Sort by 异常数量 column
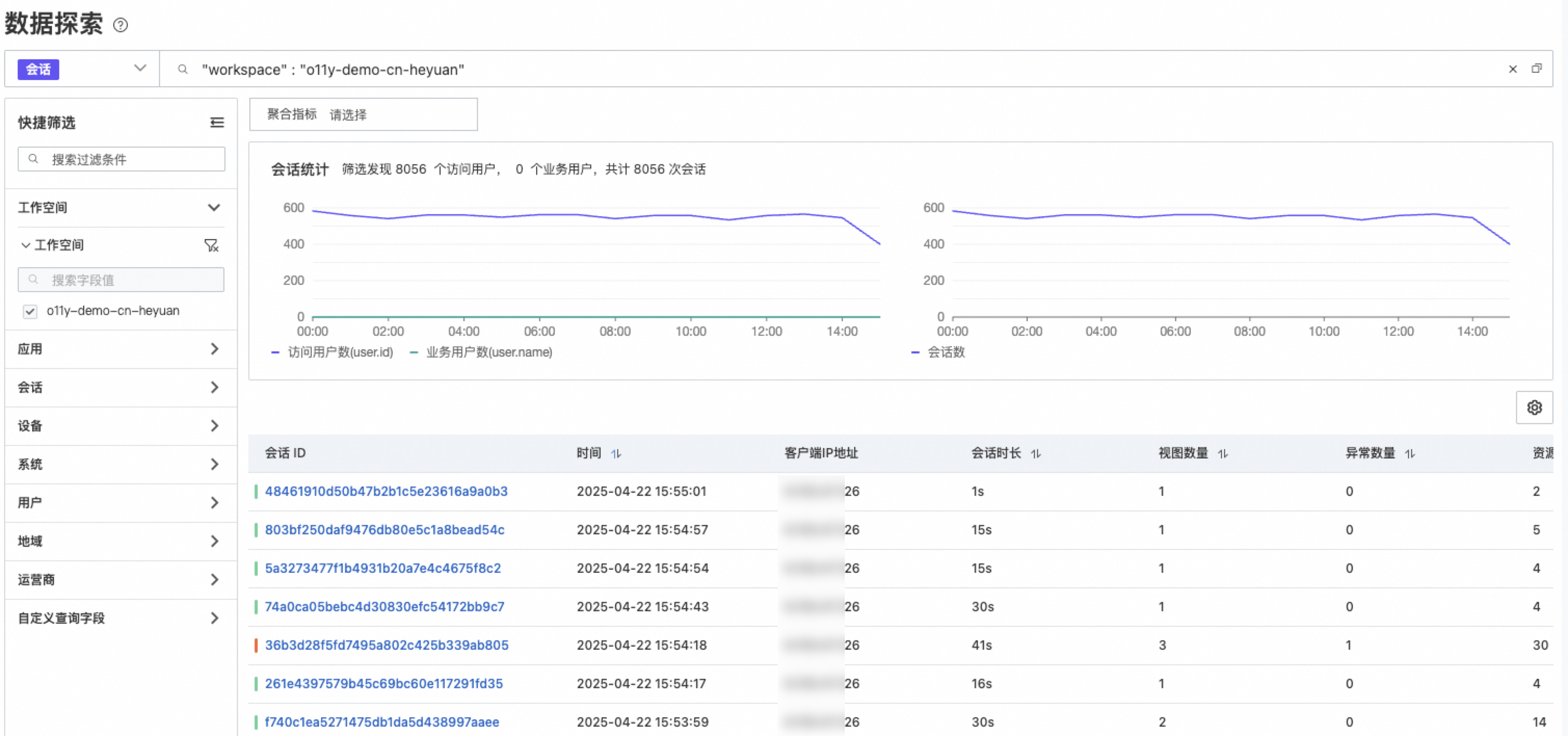This screenshot has width=1568, height=736. pyautogui.click(x=1410, y=454)
